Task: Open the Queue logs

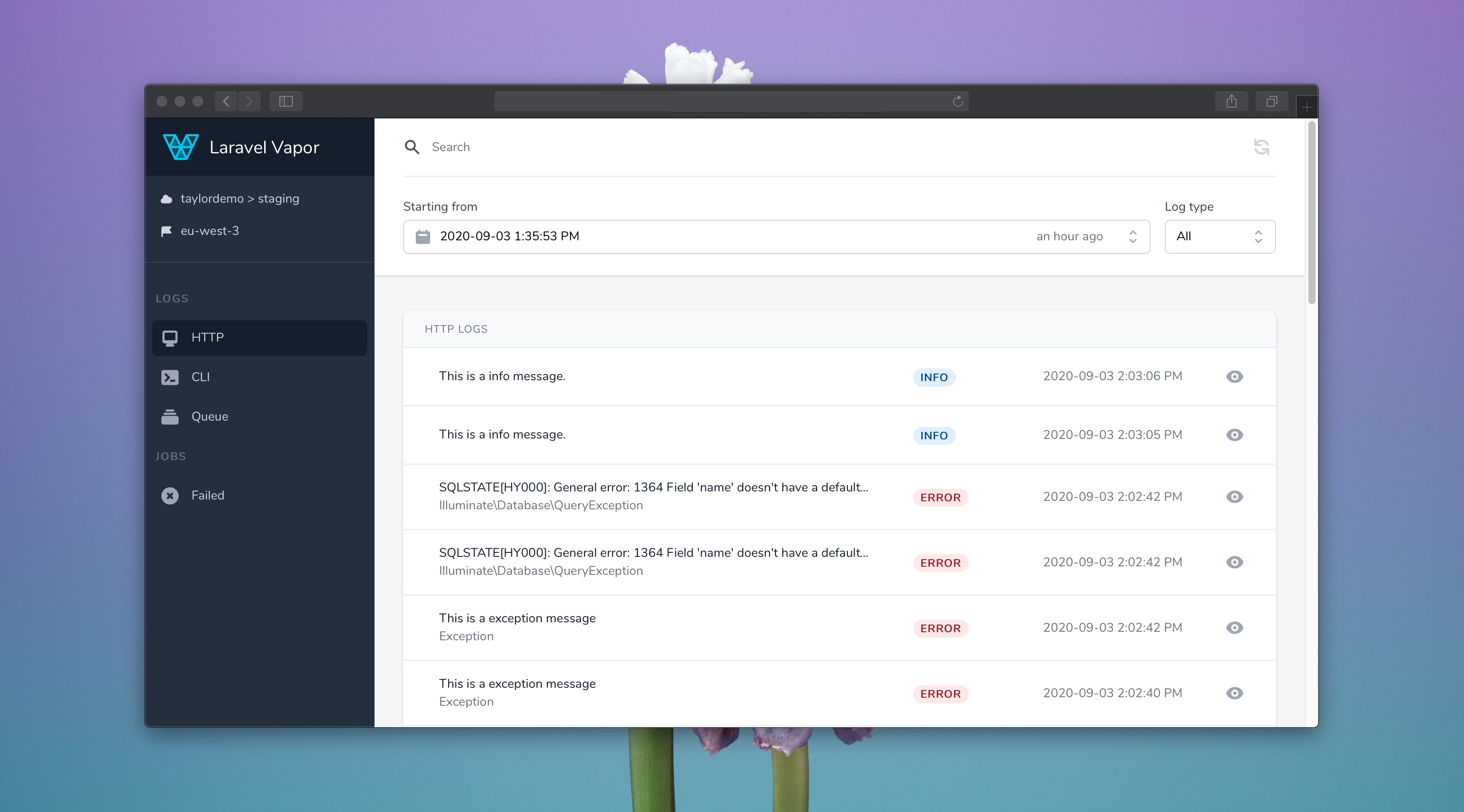Action: pos(209,416)
